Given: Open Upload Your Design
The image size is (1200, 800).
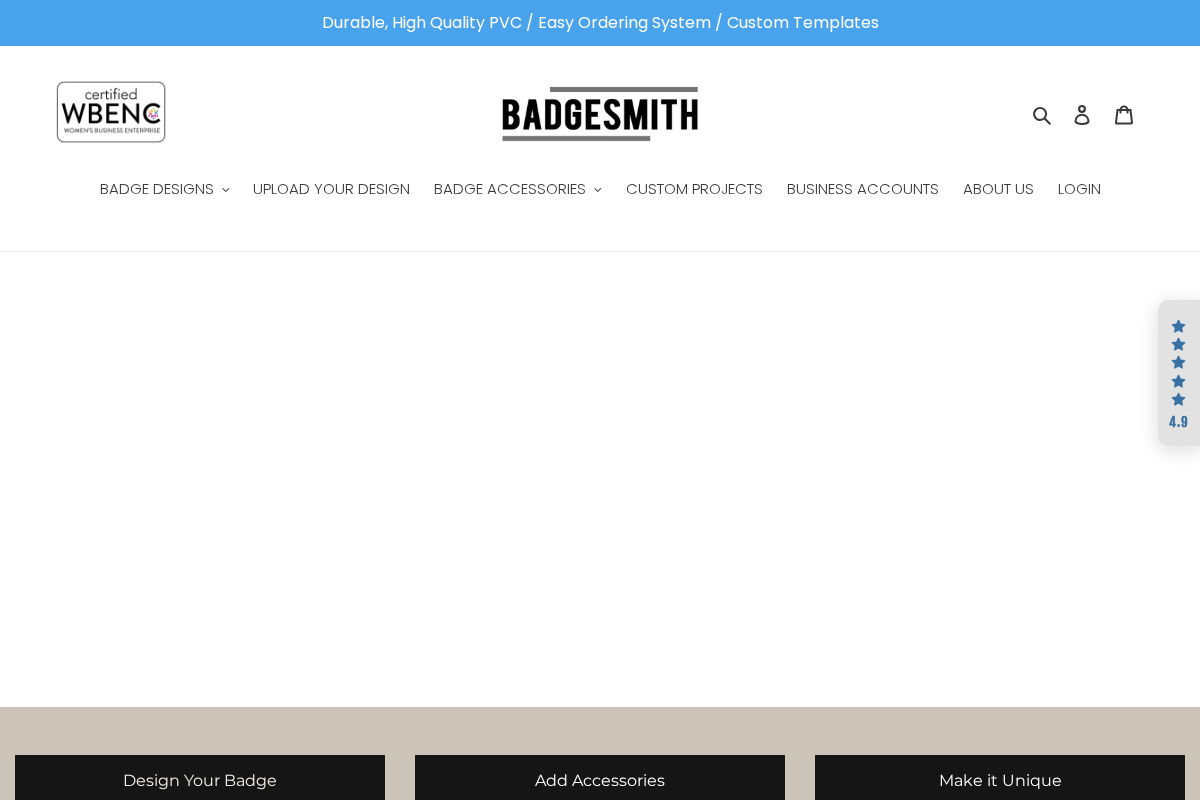Looking at the screenshot, I should click(x=331, y=189).
